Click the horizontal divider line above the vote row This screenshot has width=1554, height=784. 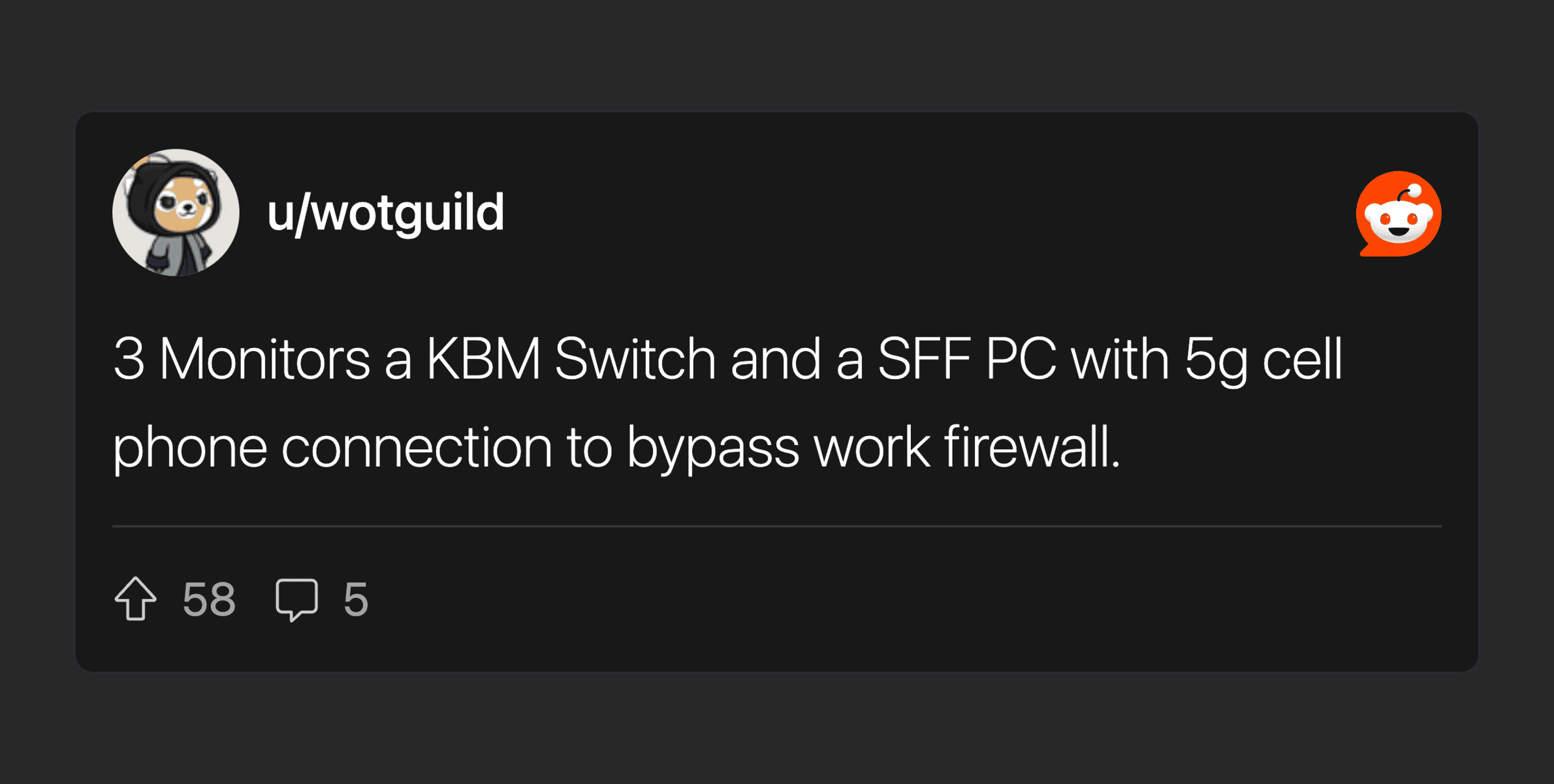tap(776, 525)
